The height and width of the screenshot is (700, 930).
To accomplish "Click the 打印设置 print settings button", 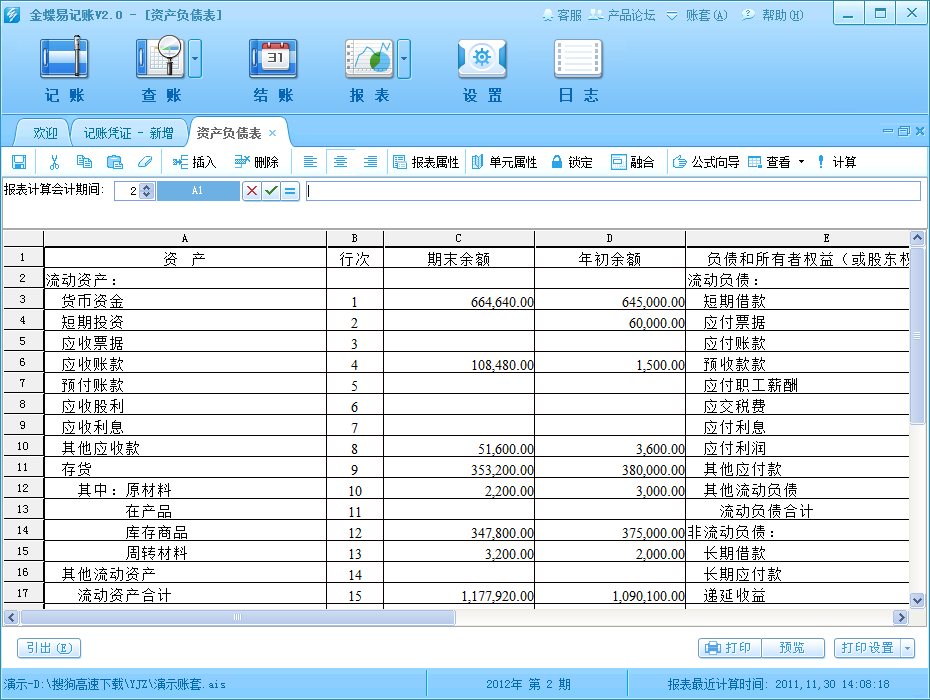I will coord(867,648).
